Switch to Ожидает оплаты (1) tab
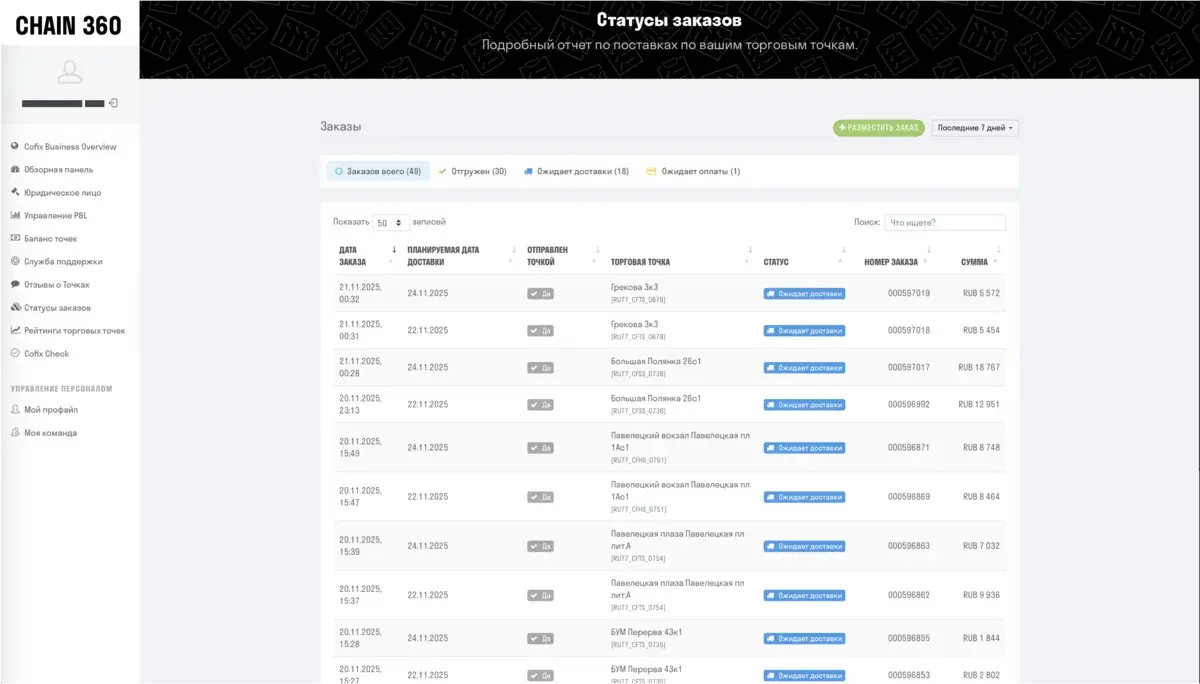Screen dimensions: 1200x684 pyautogui.click(x=693, y=172)
